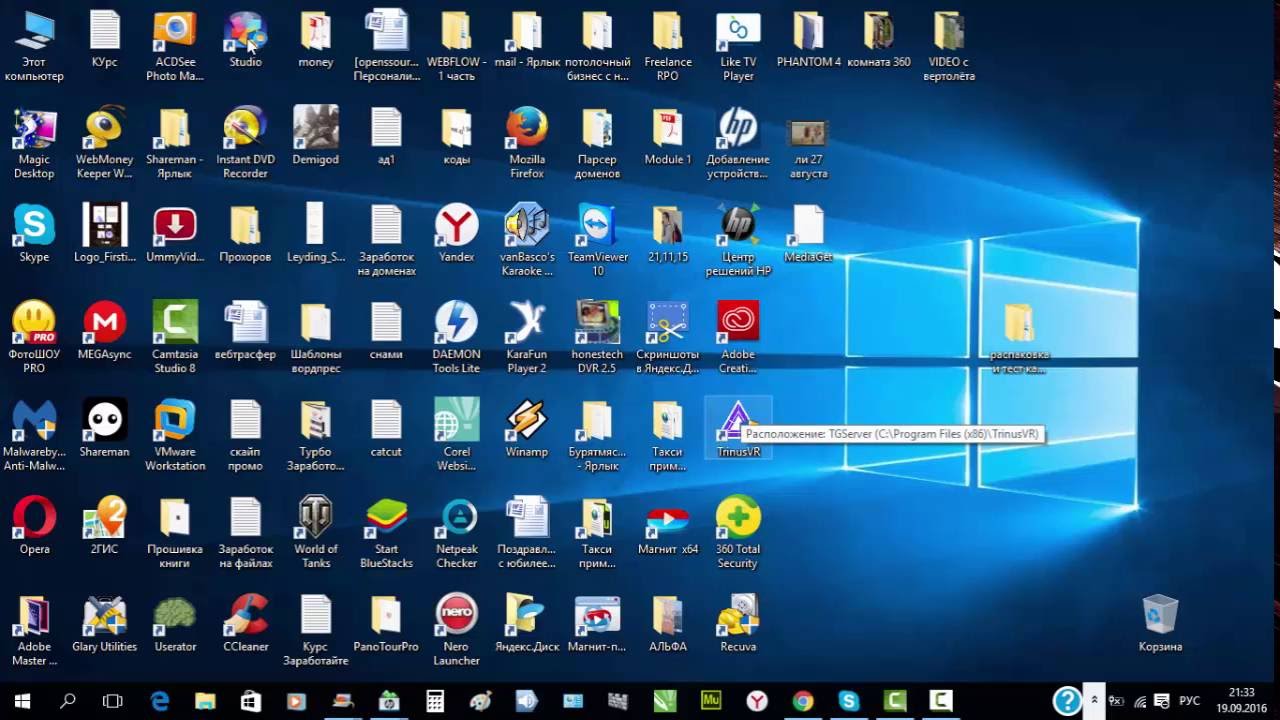Open the Calculator taskbar icon
Screen dimensions: 1280x720
point(435,701)
